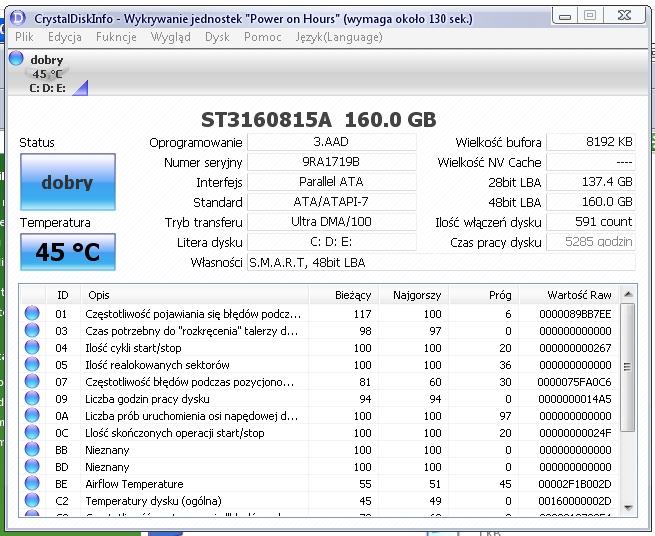Click status orb for attribute C2 row
Viewport: 655px width, 536px height.
tap(32, 500)
